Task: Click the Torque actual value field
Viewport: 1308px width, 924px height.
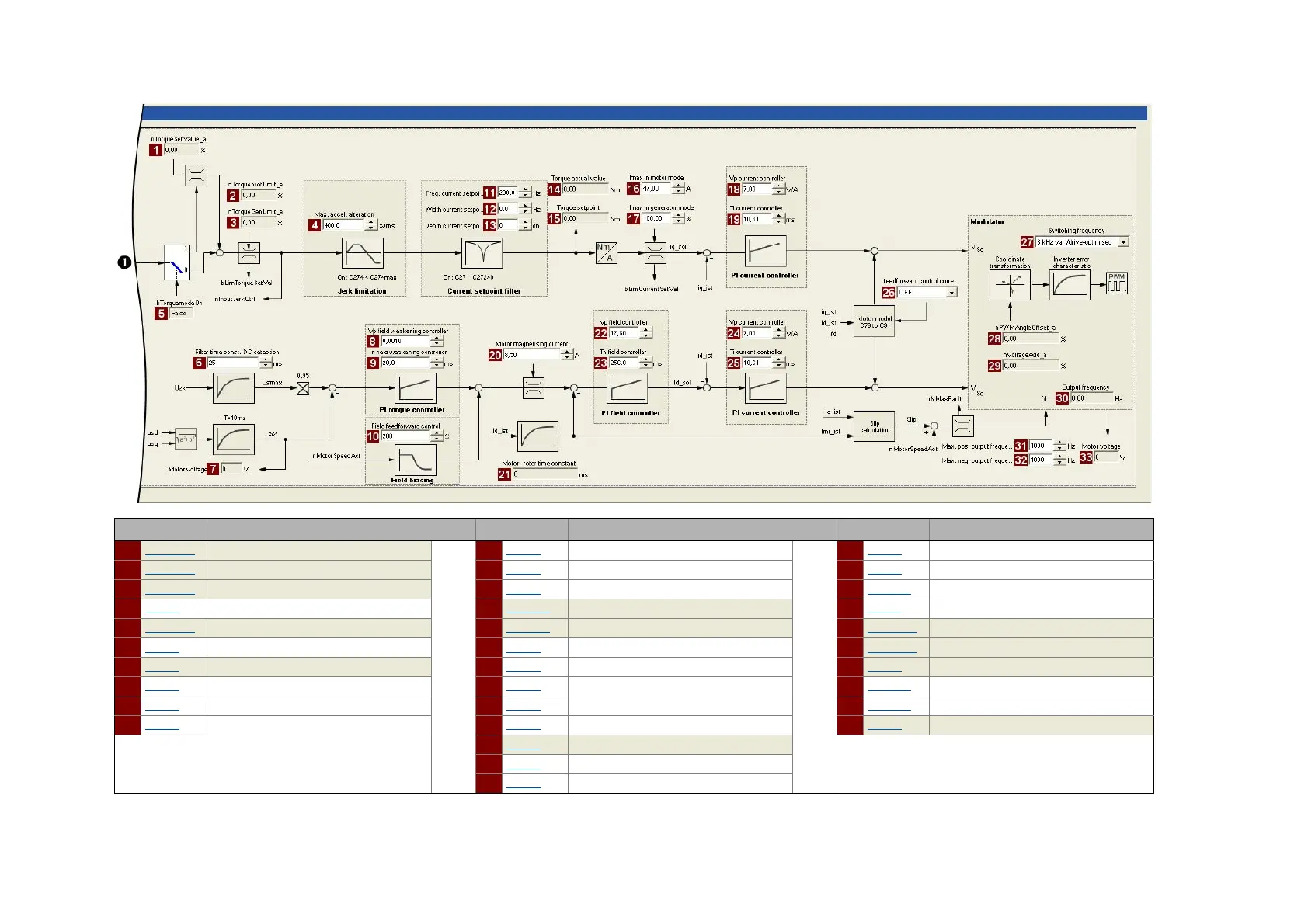Action: tap(585, 189)
